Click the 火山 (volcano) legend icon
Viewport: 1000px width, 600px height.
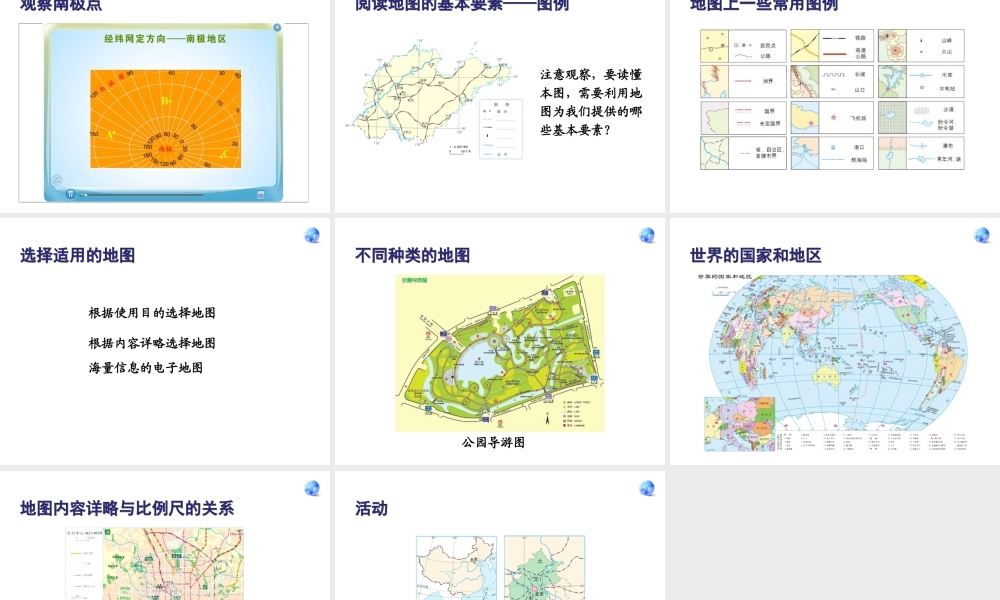920,52
